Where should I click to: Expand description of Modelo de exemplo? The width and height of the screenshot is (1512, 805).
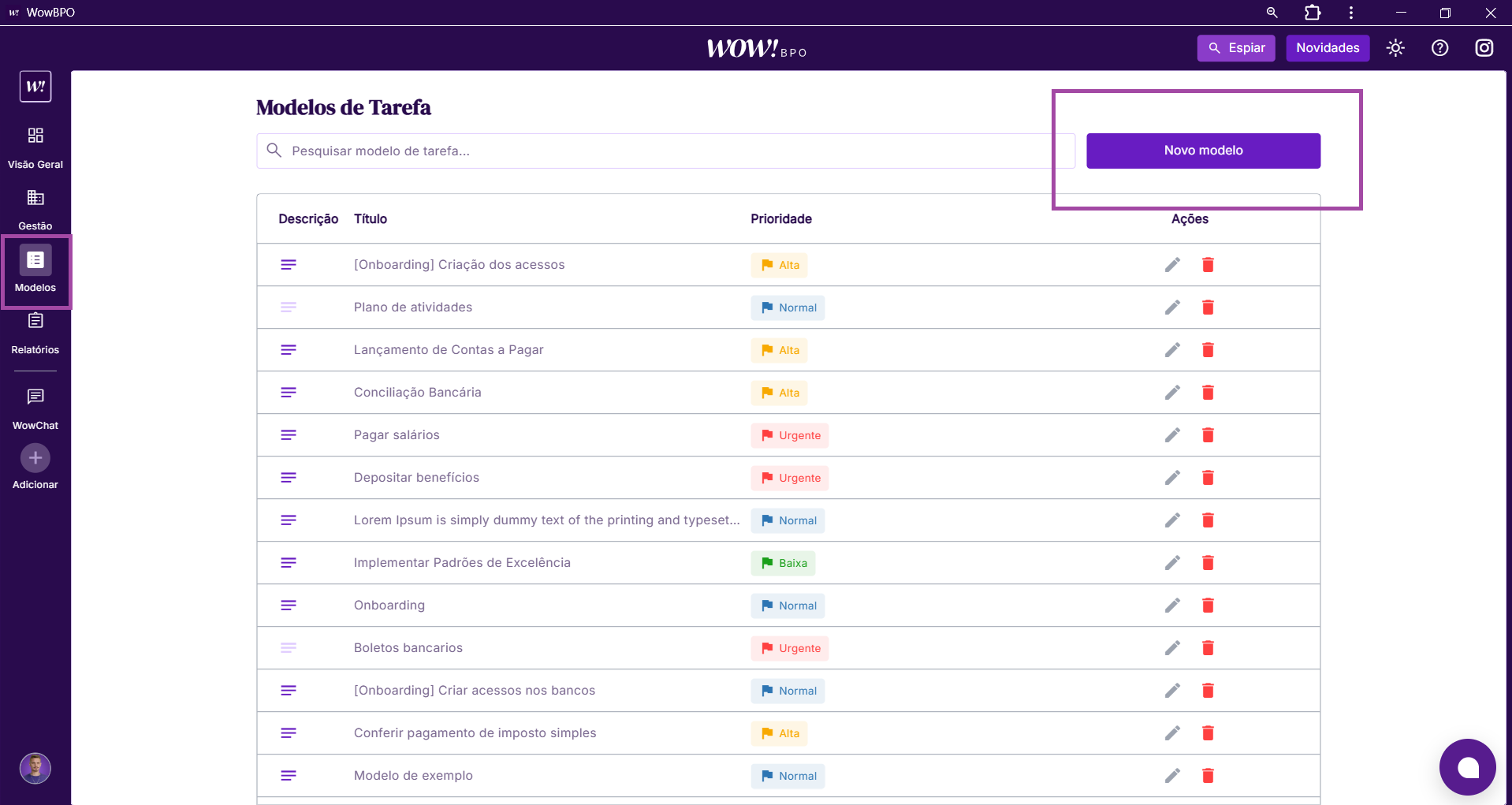click(x=289, y=776)
